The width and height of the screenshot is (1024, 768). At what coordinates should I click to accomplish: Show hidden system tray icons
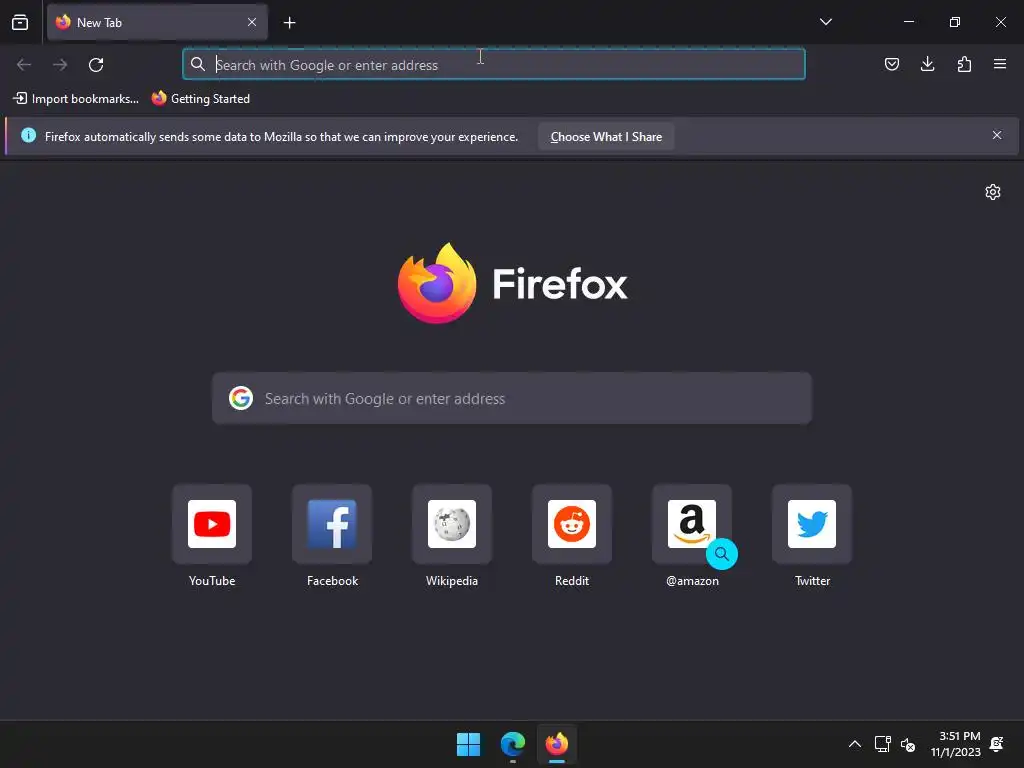click(x=854, y=744)
